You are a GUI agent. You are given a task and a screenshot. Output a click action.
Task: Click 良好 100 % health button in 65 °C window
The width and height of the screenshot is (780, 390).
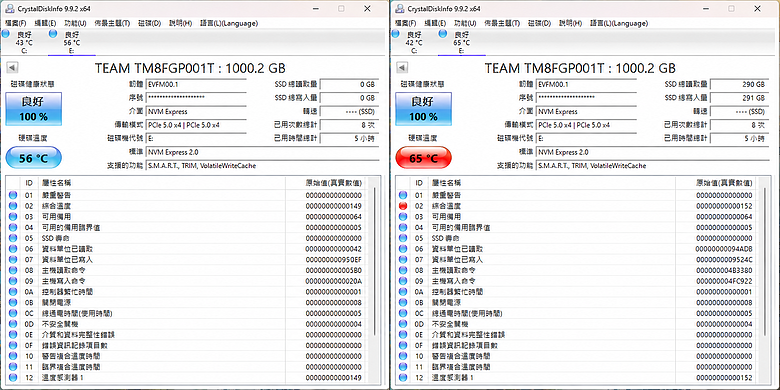pos(424,108)
